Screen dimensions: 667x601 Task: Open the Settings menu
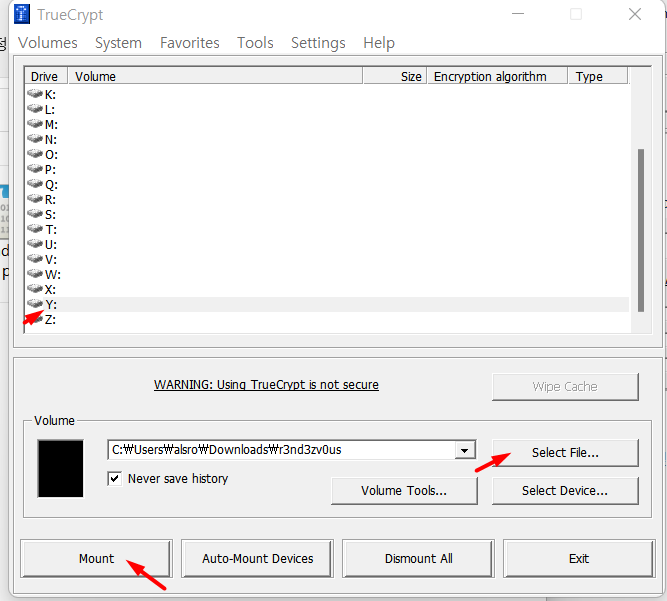click(318, 43)
